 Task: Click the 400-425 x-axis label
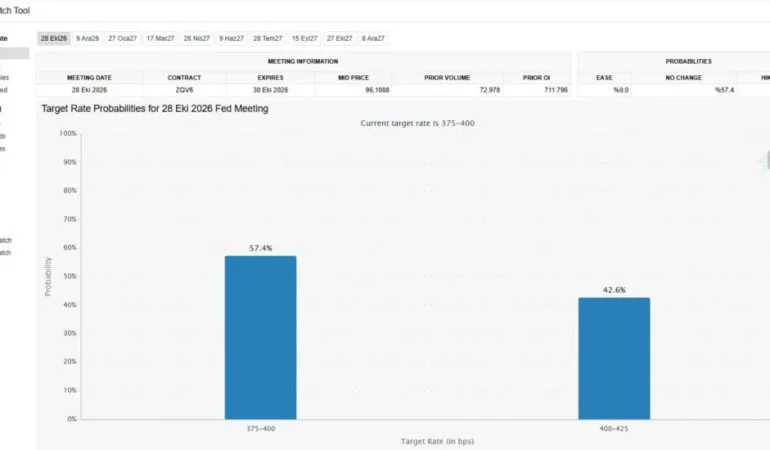coord(614,428)
